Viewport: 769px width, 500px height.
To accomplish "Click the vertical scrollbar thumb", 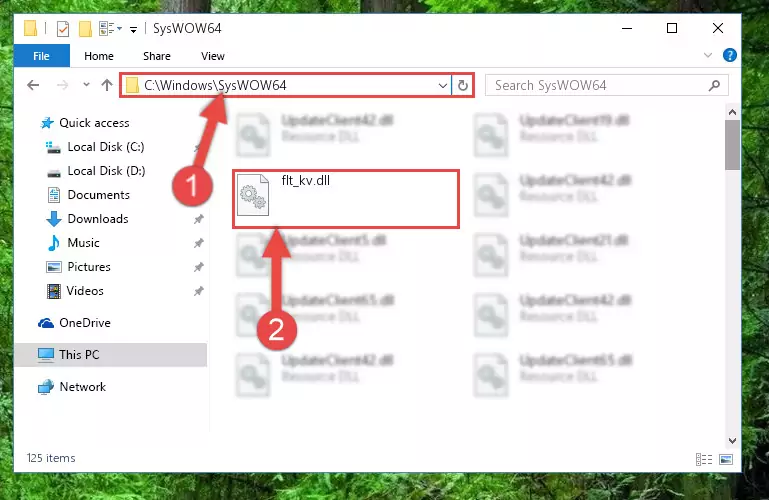I will pyautogui.click(x=732, y=145).
